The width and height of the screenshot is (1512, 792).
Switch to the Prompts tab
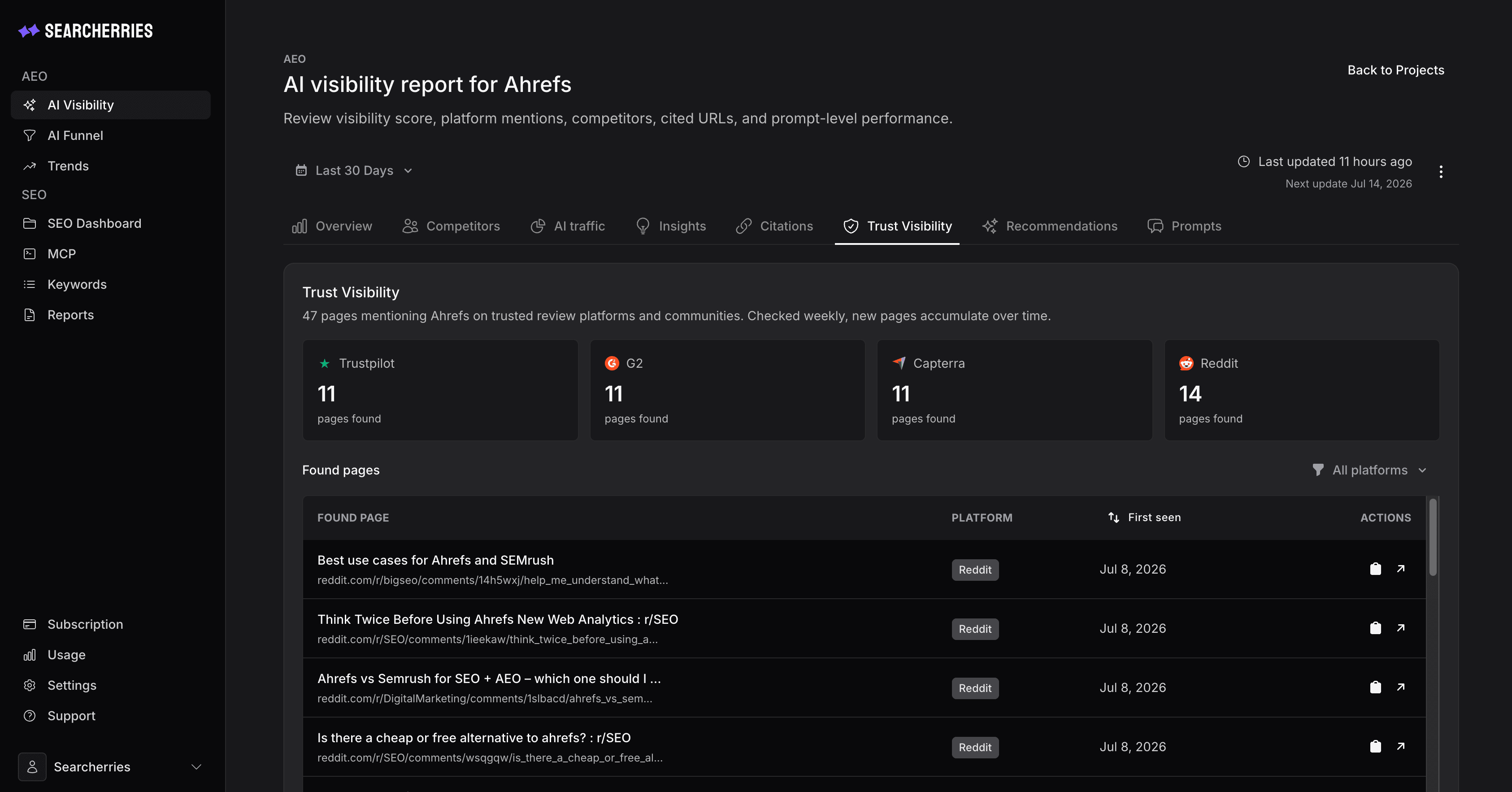pos(1185,226)
